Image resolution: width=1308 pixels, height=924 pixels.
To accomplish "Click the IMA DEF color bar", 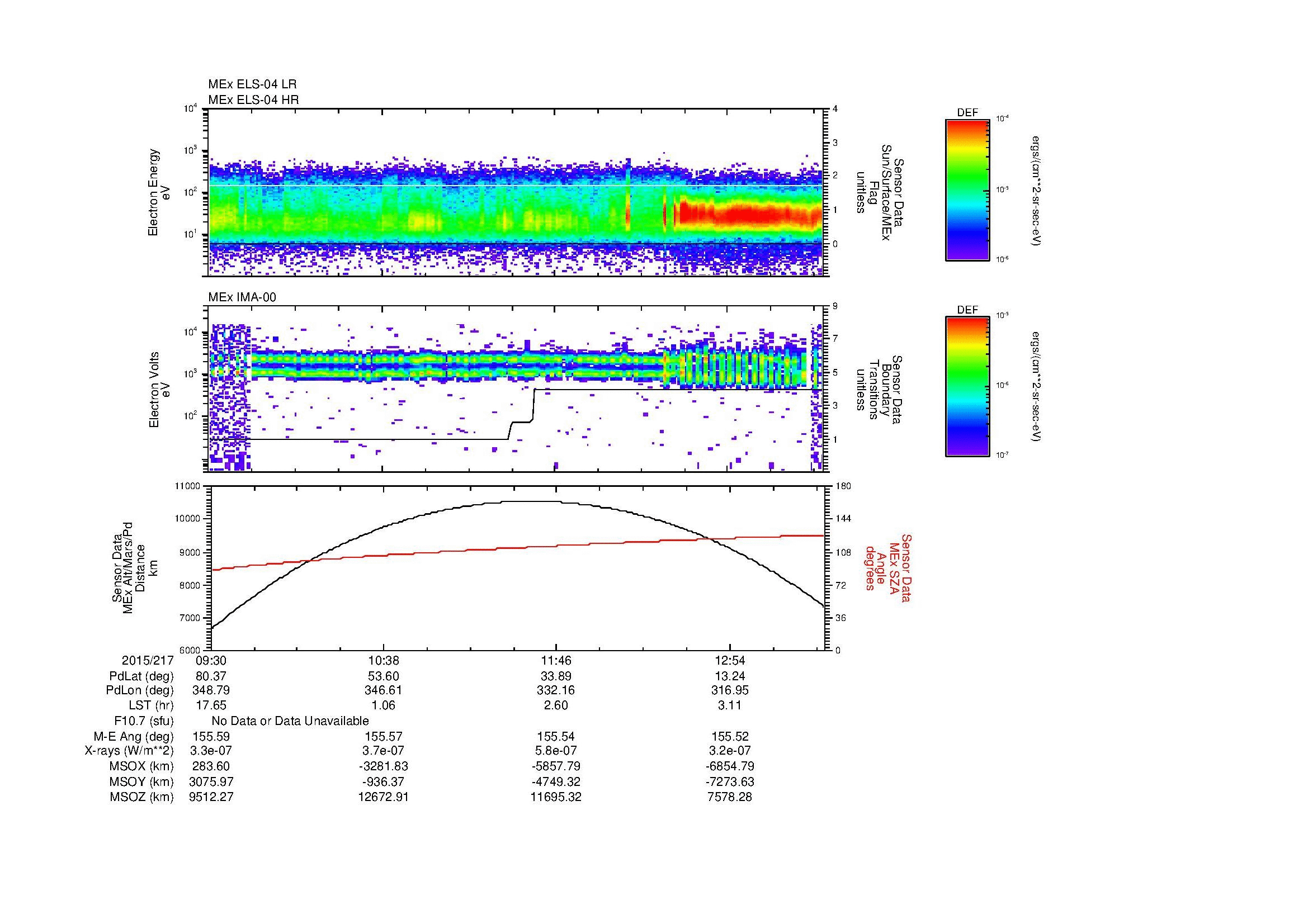I will click(967, 387).
